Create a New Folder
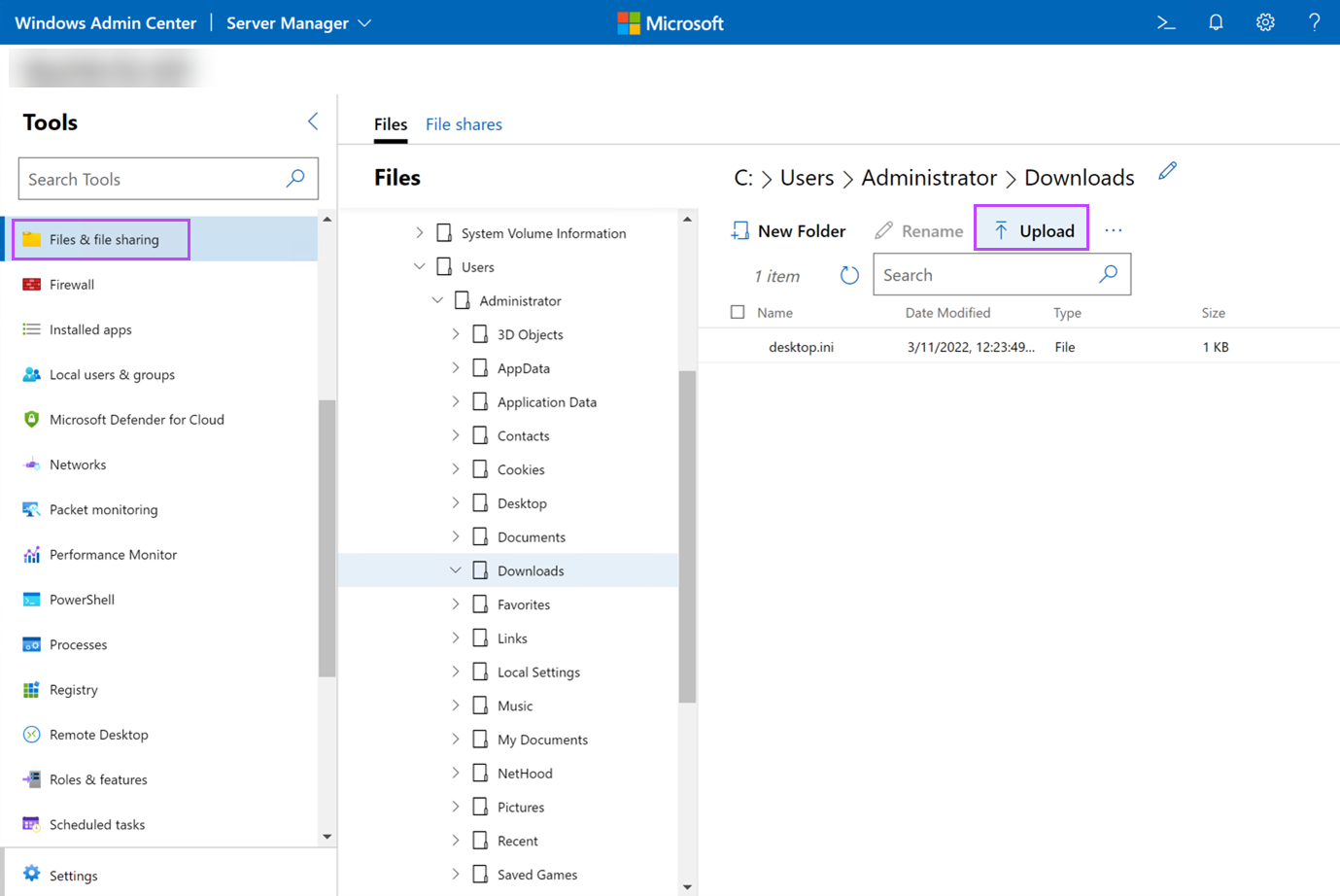Screen dimensions: 1340x896 788,230
